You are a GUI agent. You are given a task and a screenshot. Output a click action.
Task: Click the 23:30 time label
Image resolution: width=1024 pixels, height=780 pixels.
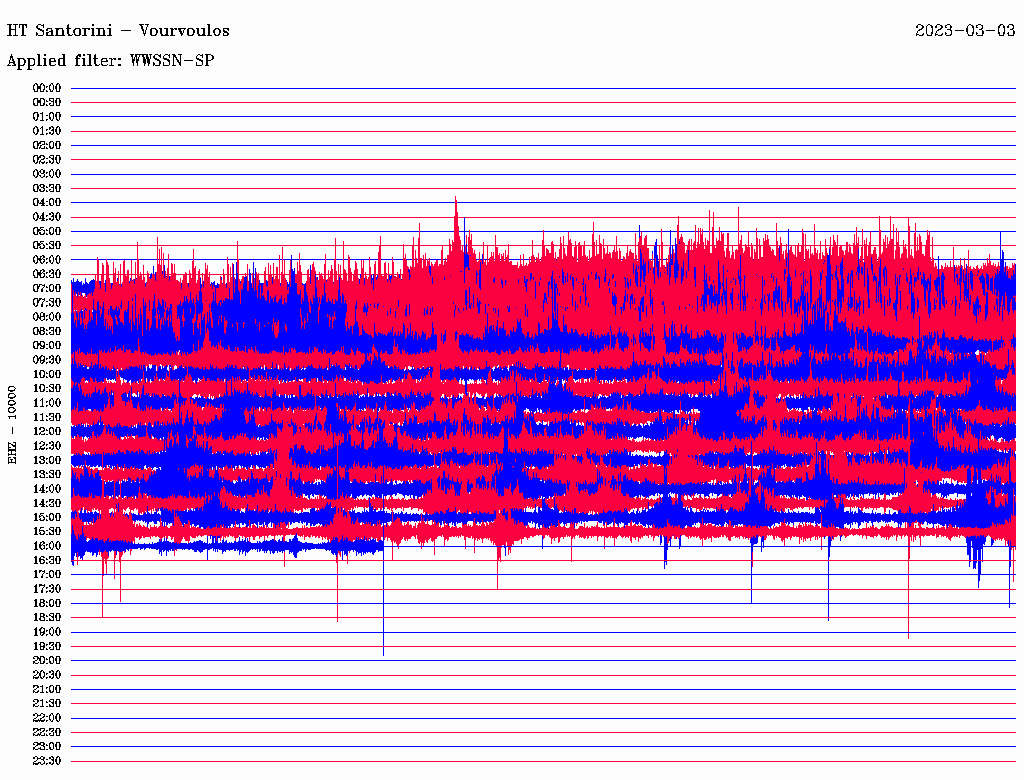pyautogui.click(x=47, y=761)
